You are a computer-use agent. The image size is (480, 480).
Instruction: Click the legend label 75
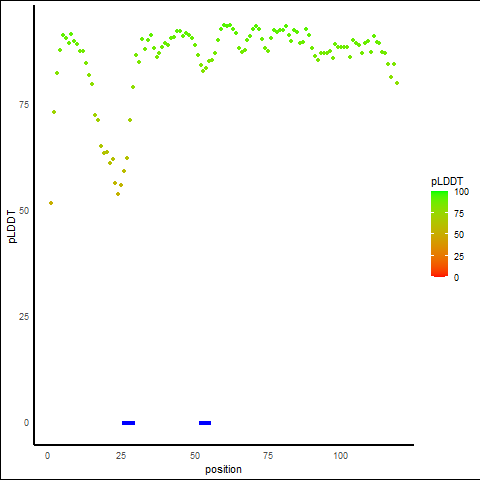(459, 214)
